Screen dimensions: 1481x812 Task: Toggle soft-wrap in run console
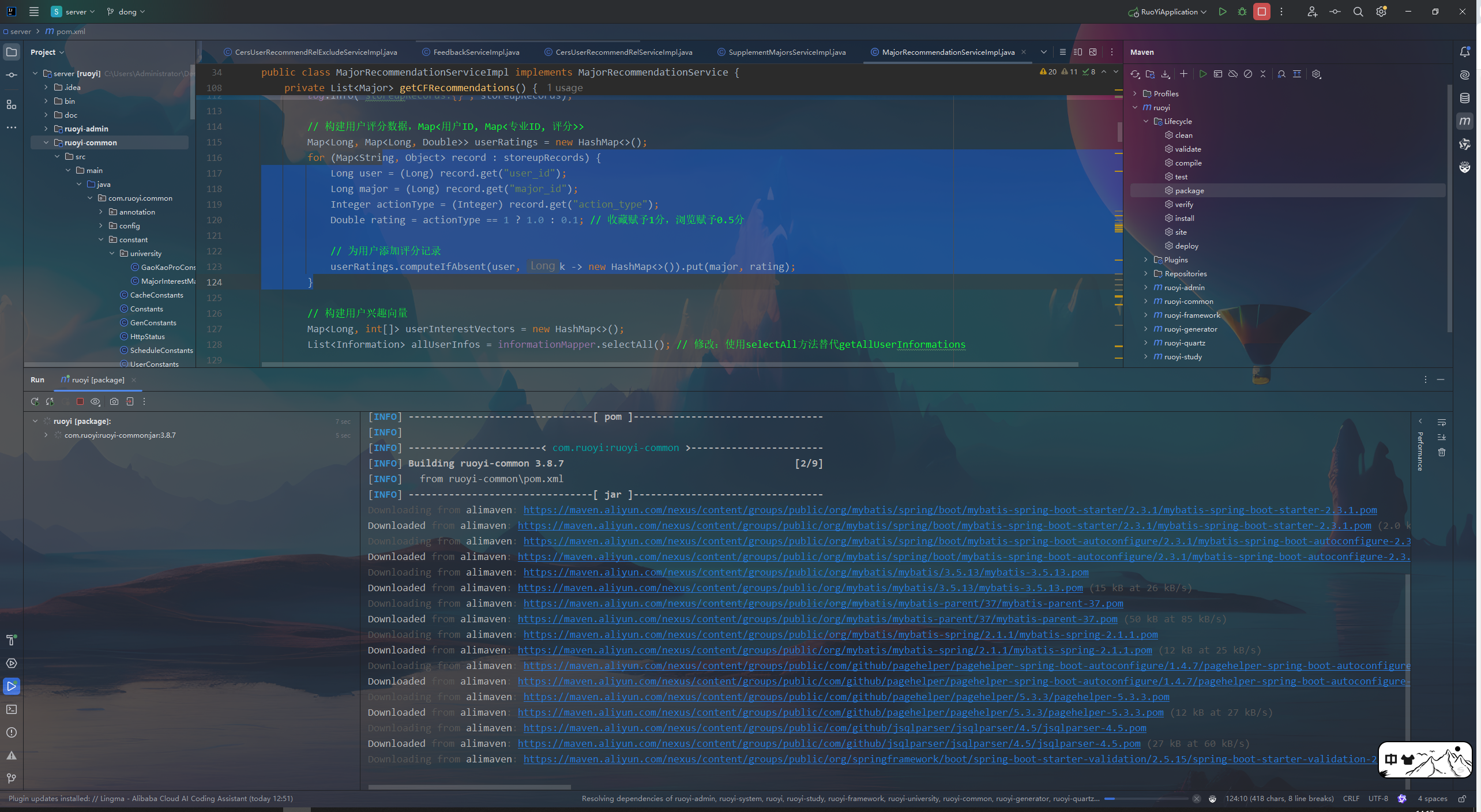pos(1441,422)
